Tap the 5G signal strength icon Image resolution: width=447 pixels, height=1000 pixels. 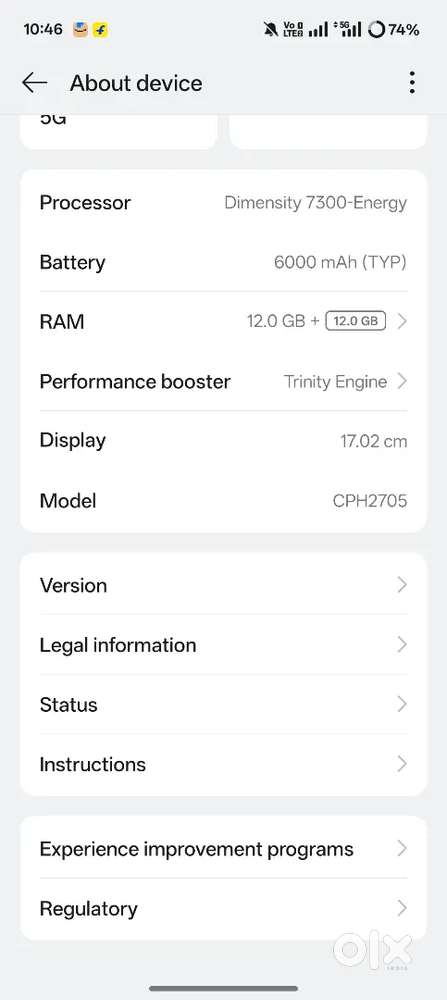pyautogui.click(x=348, y=29)
